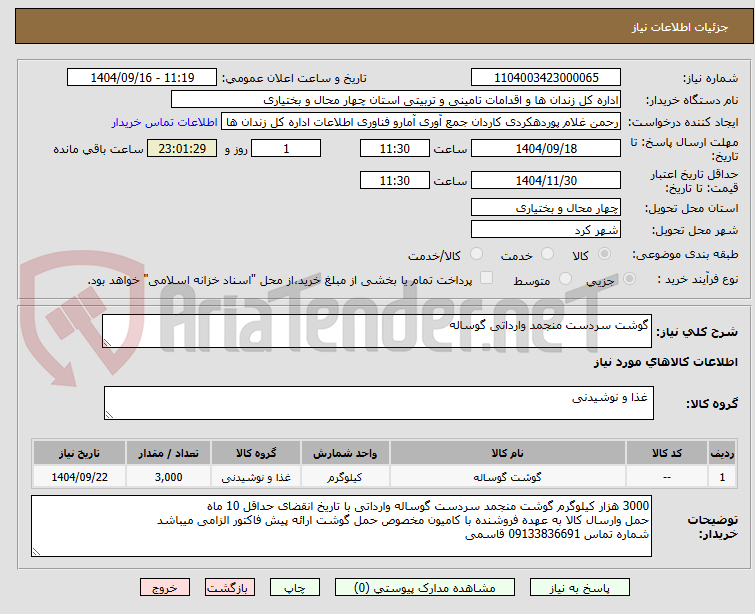Click the row number 1 cell
The image size is (755, 614).
coord(722,477)
